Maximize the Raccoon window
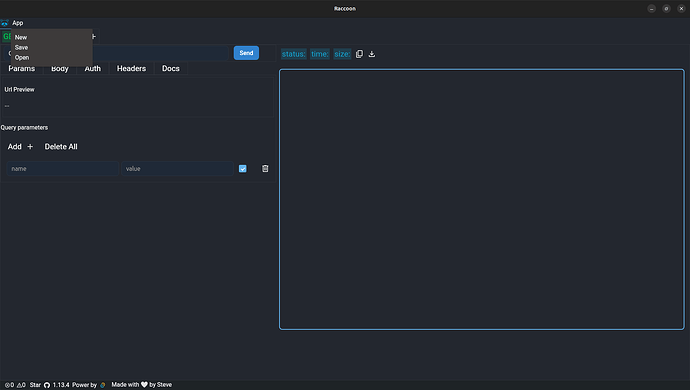690x390 pixels. pyautogui.click(x=666, y=9)
